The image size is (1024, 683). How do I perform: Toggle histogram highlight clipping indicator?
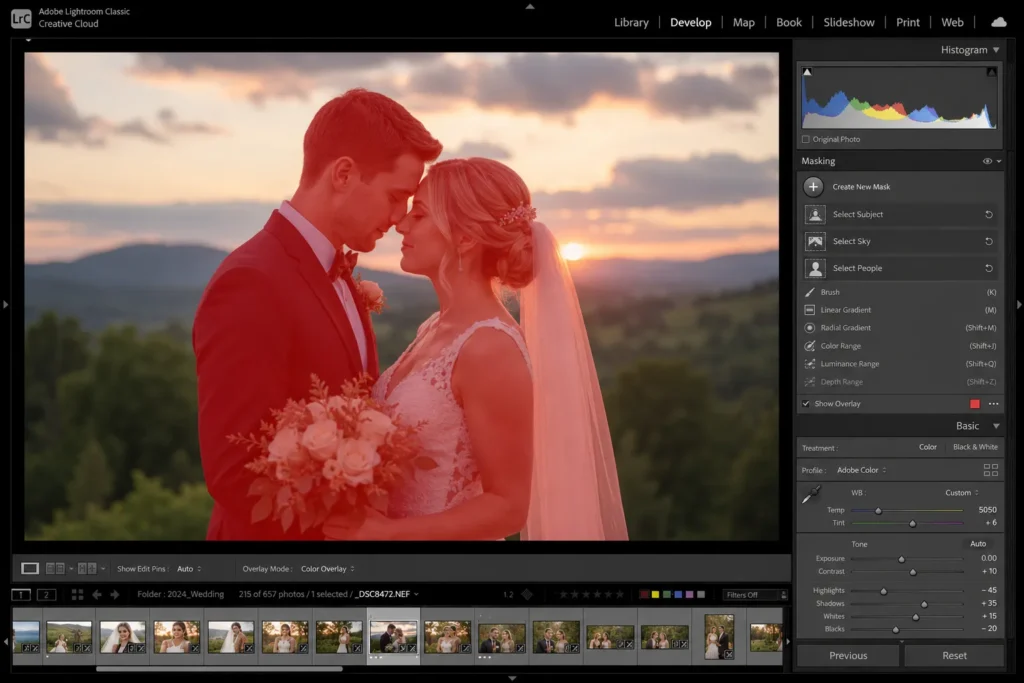(x=991, y=72)
